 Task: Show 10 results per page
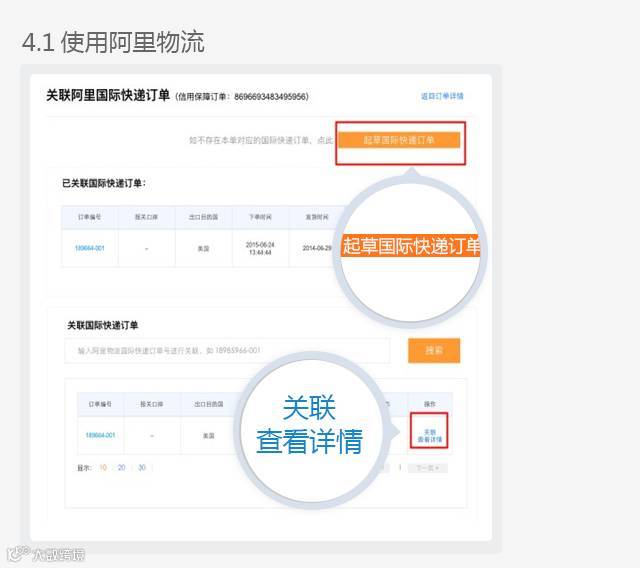(103, 468)
